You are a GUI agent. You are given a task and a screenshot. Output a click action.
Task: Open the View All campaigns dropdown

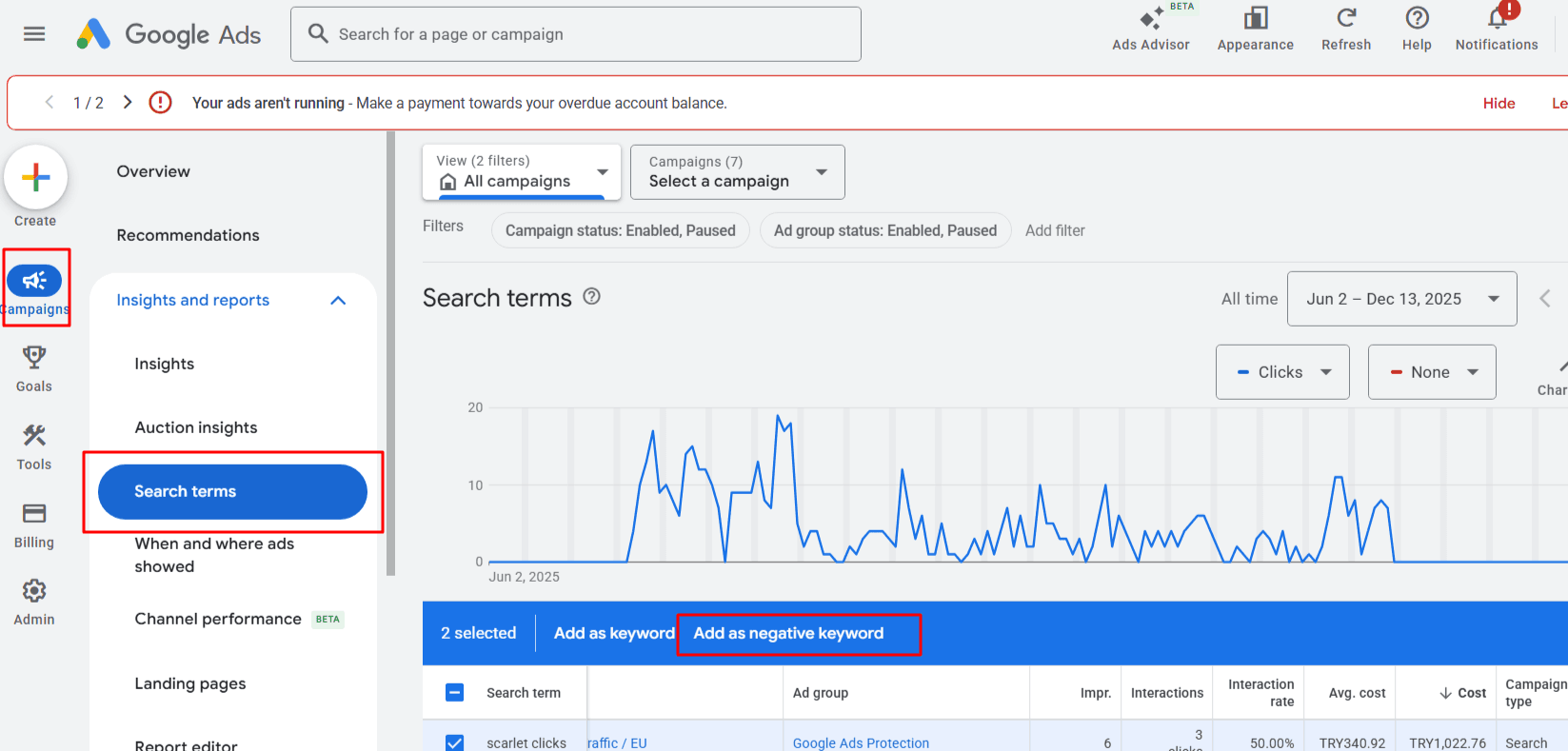click(x=522, y=172)
